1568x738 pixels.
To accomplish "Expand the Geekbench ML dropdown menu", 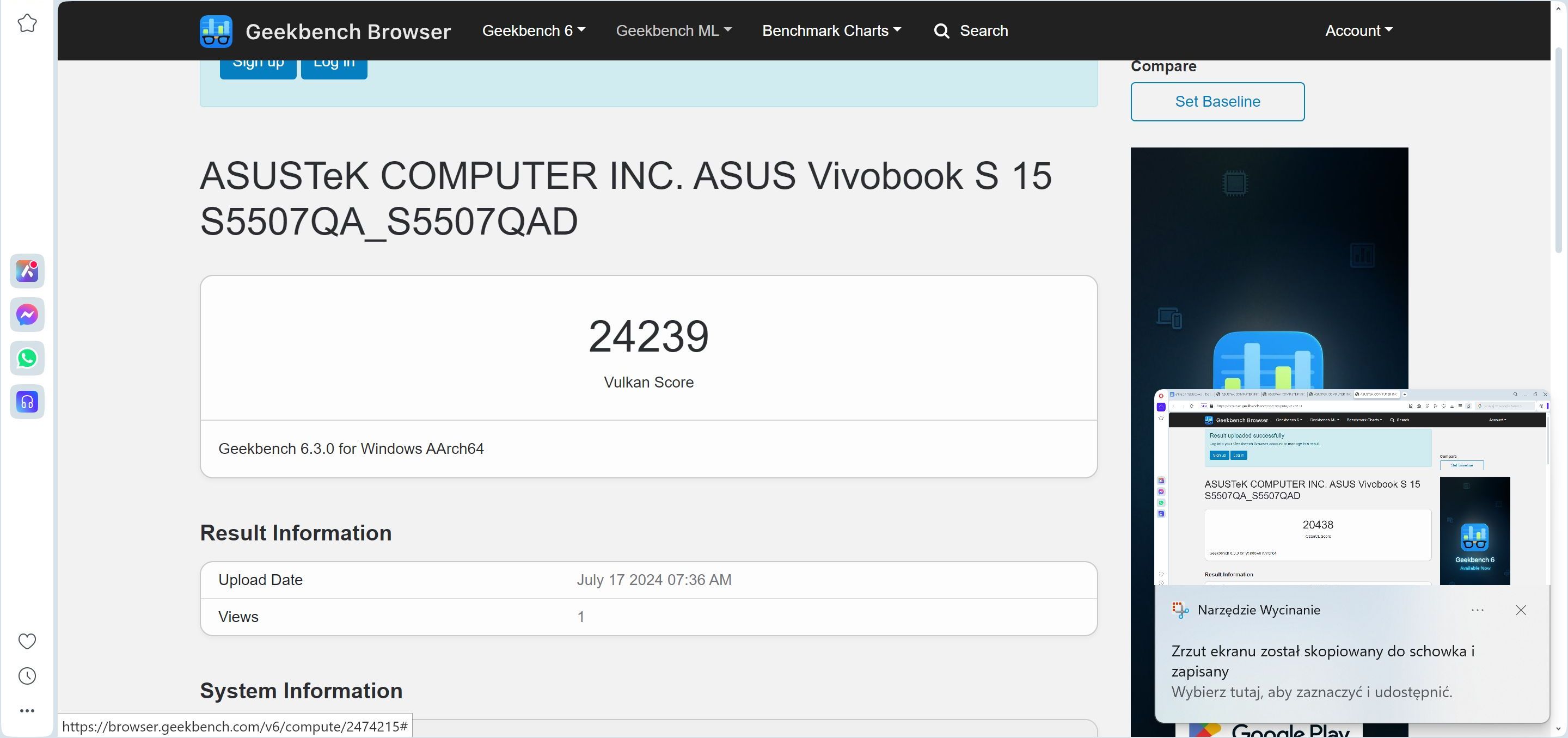I will click(673, 31).
